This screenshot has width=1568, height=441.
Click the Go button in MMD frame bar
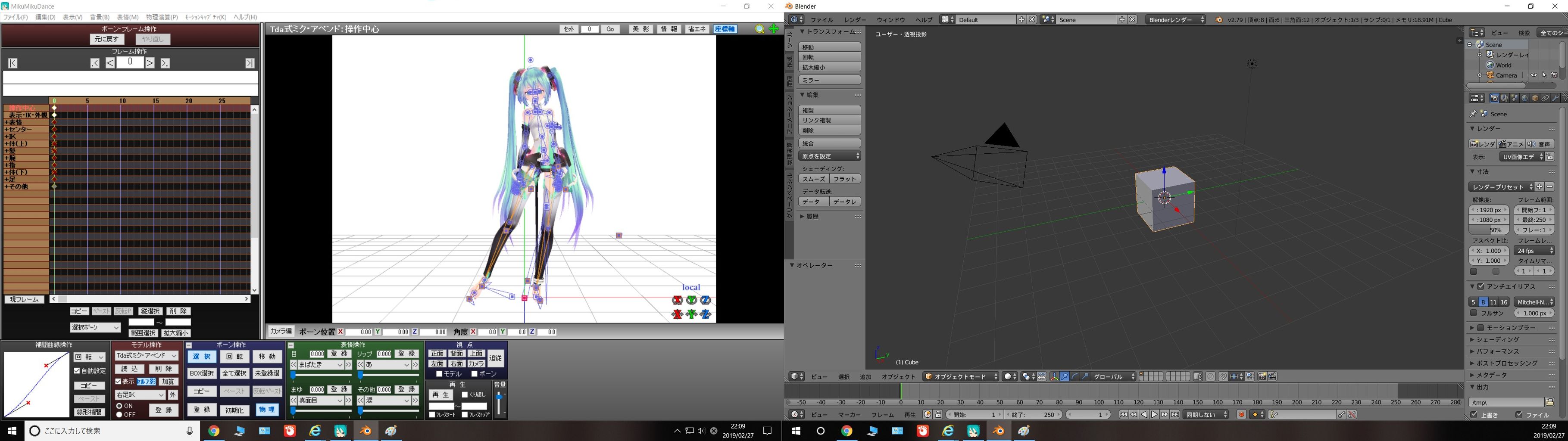click(x=610, y=28)
